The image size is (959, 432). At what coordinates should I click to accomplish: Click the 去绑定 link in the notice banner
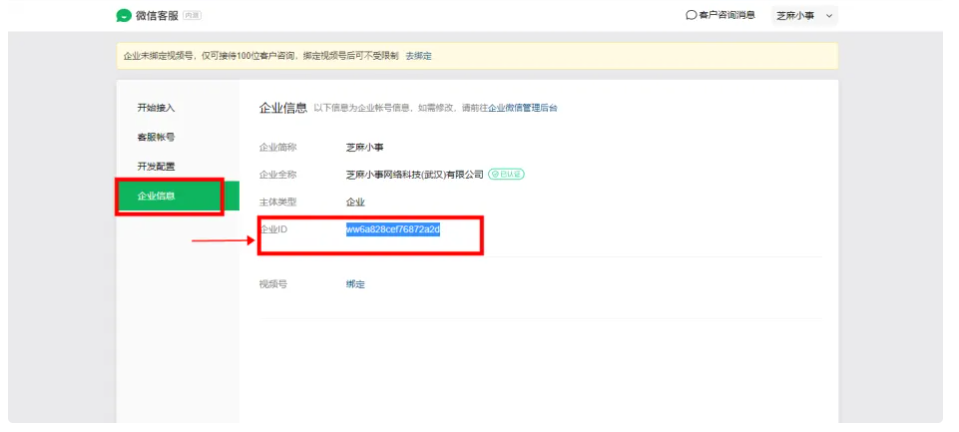(x=418, y=56)
